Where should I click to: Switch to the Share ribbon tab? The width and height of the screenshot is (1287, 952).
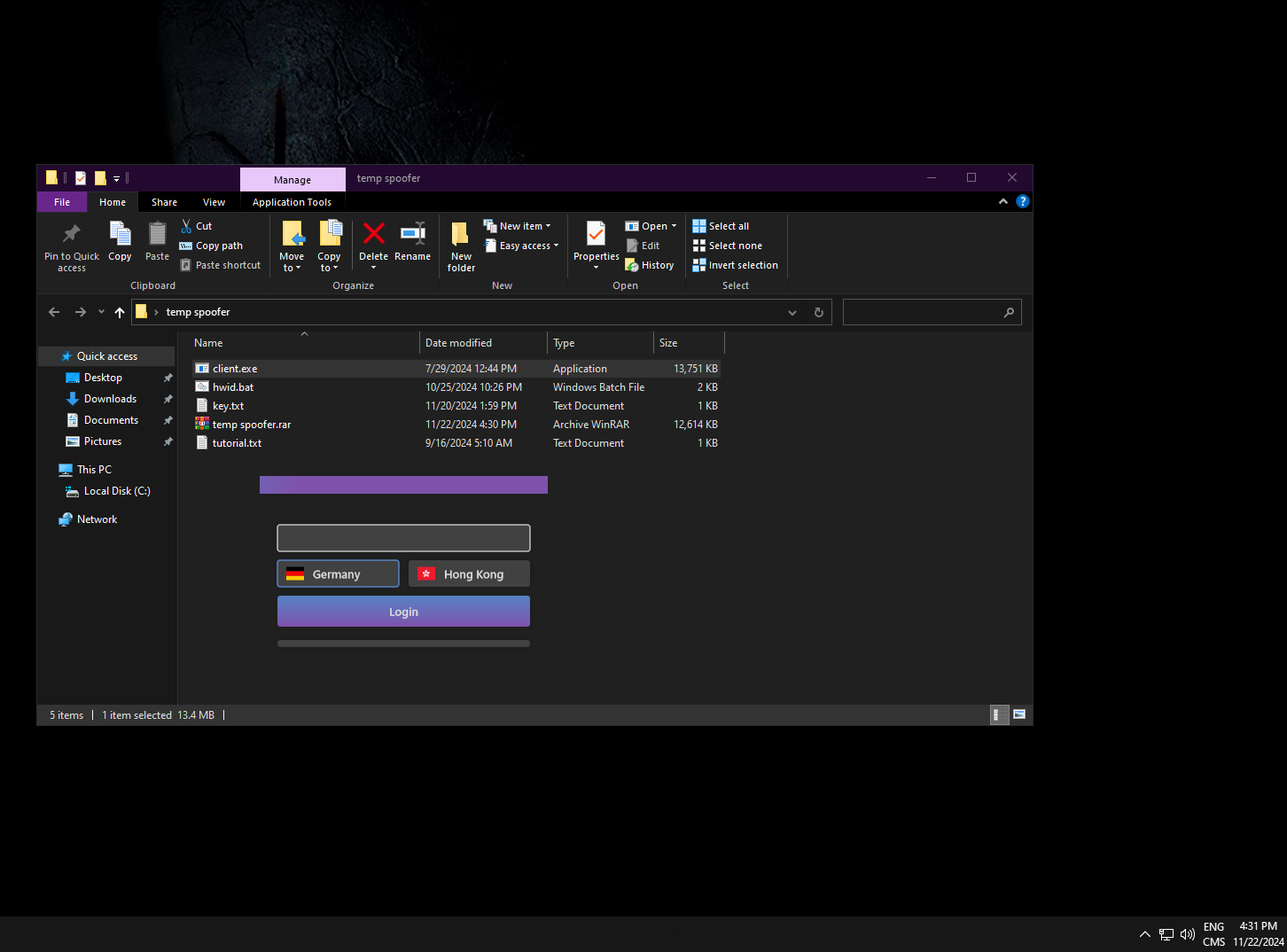[x=164, y=202]
